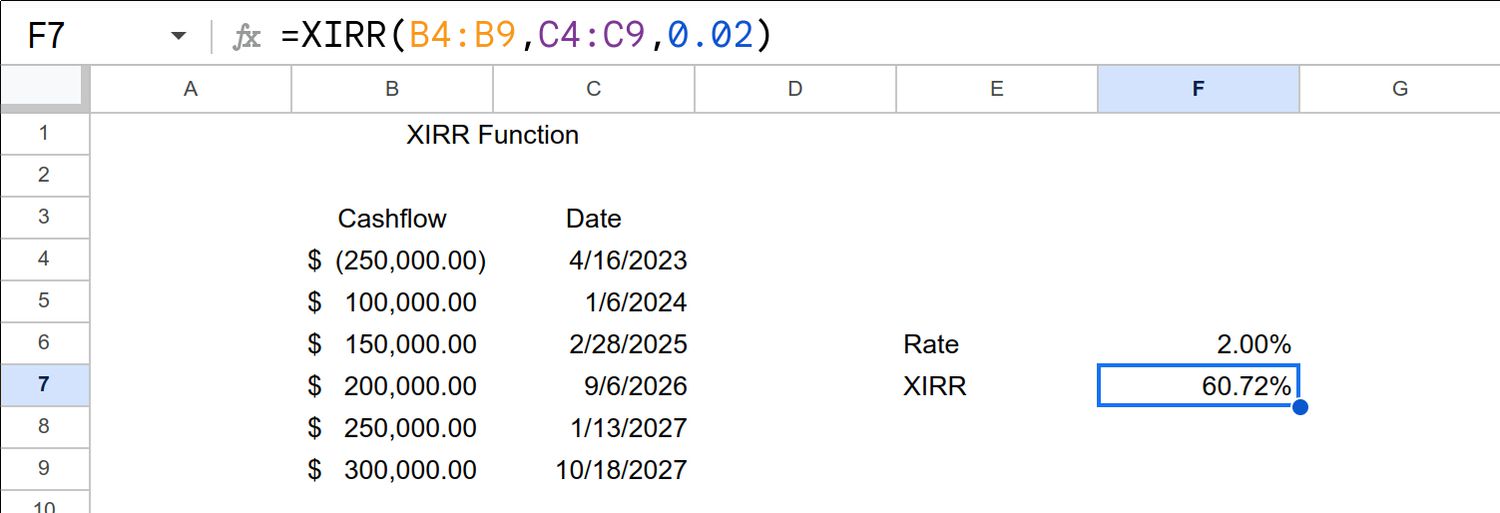This screenshot has width=1500, height=513.
Task: Select row 1 header
Action: pos(45,133)
